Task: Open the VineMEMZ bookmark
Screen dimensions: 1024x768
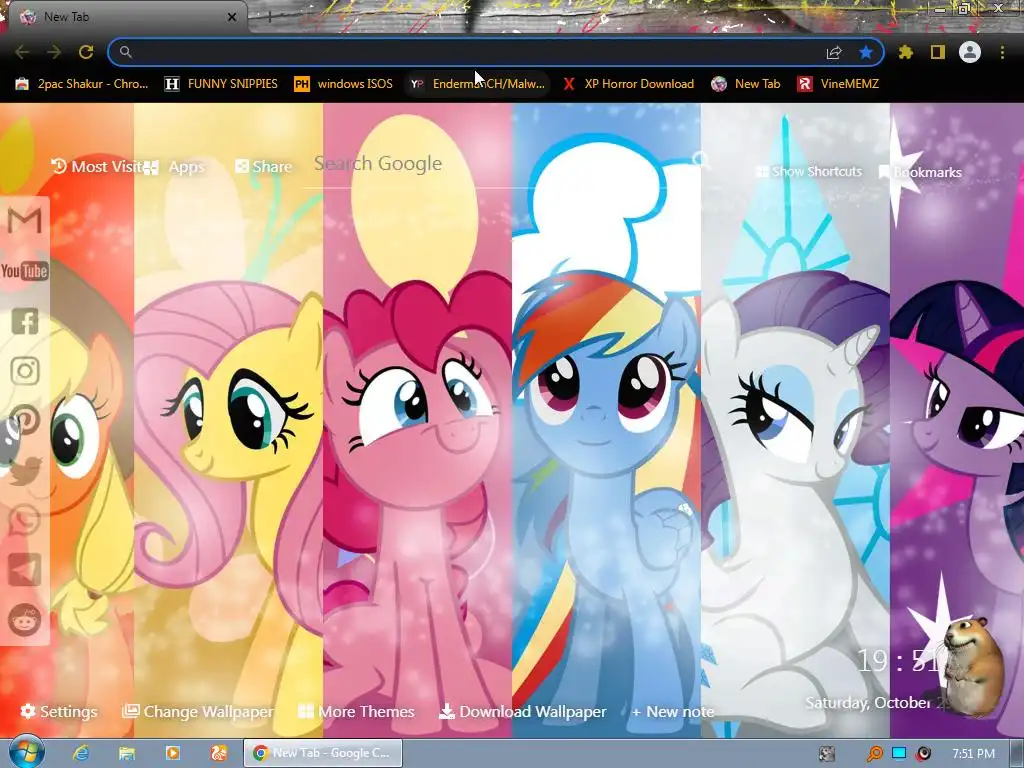Action: click(839, 84)
